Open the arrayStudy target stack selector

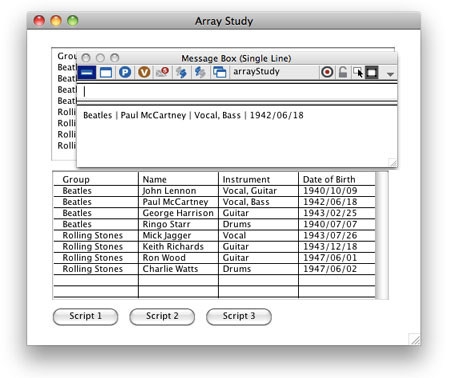click(275, 72)
